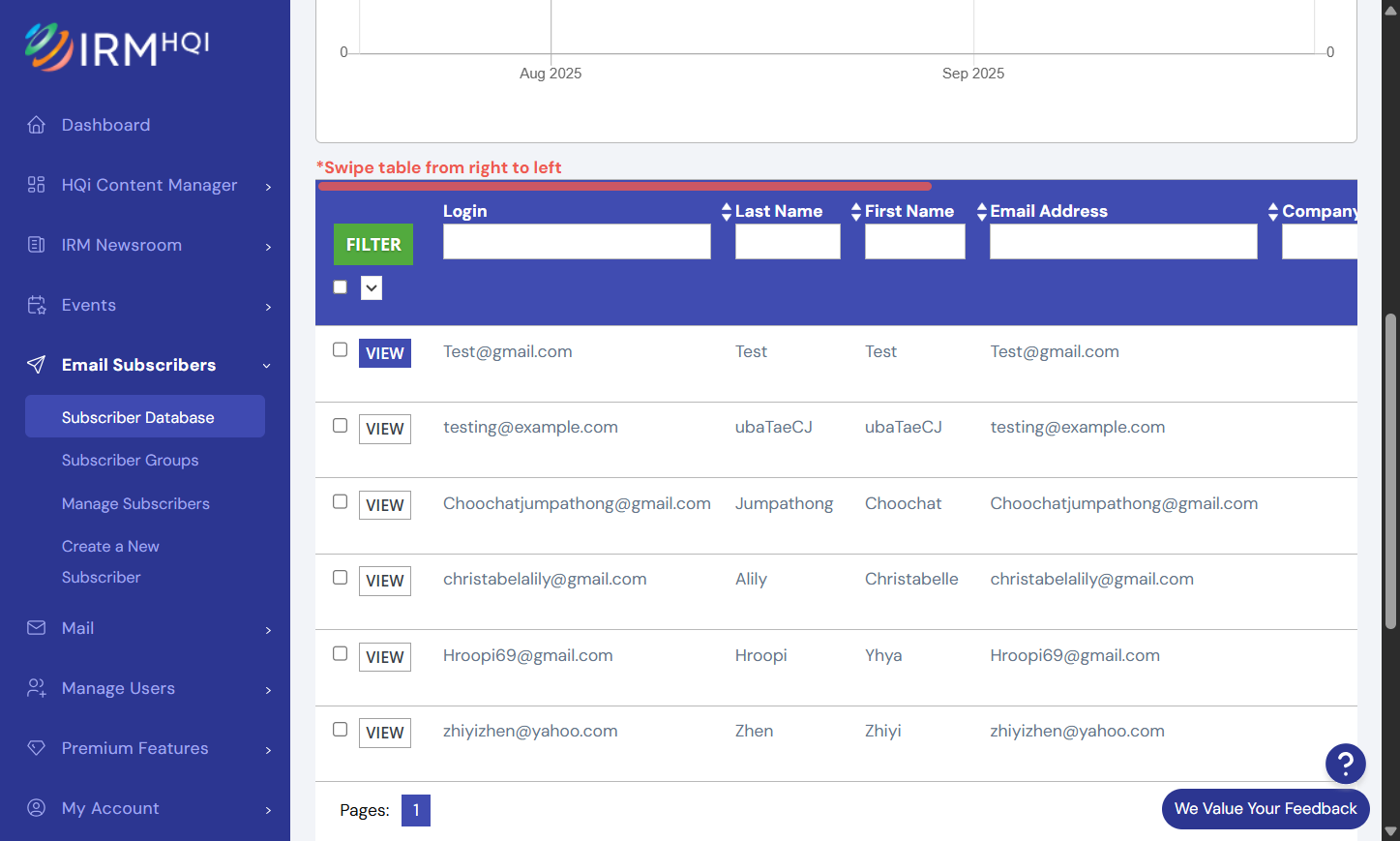The width and height of the screenshot is (1400, 841).
Task: Click the Manage Users people icon
Action: click(37, 688)
